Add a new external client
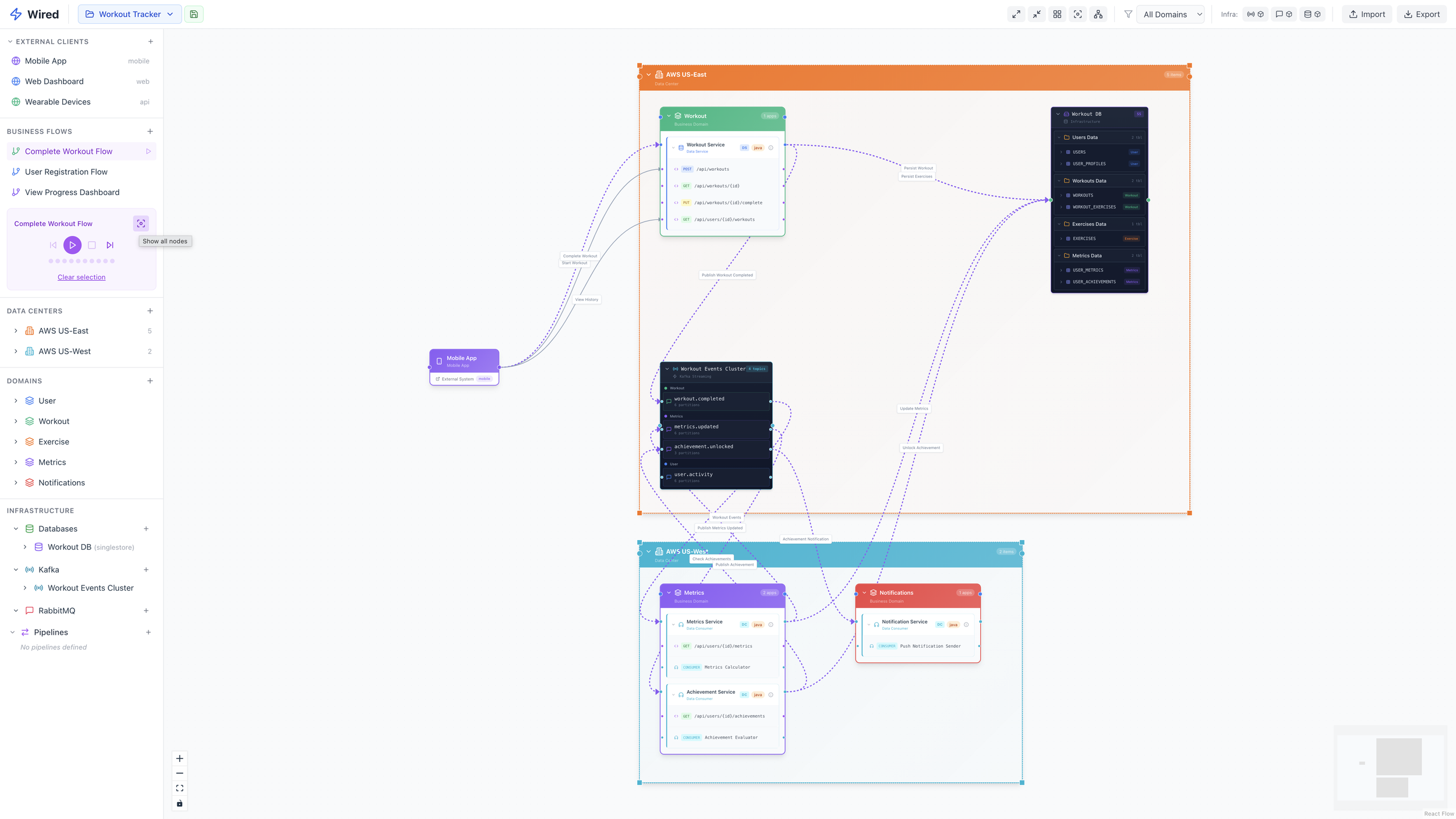Screen dimensions: 1456x819 150,41
